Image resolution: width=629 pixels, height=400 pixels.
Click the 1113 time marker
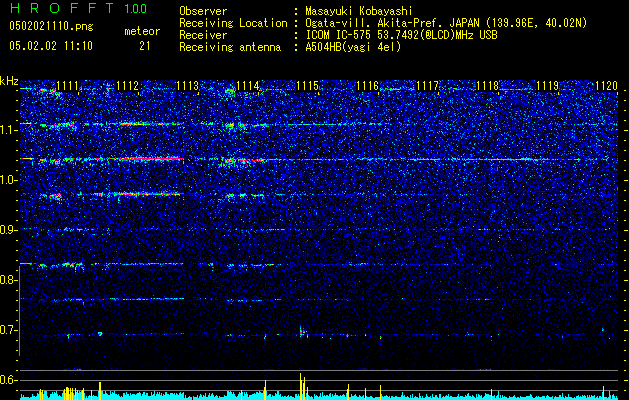coord(187,86)
